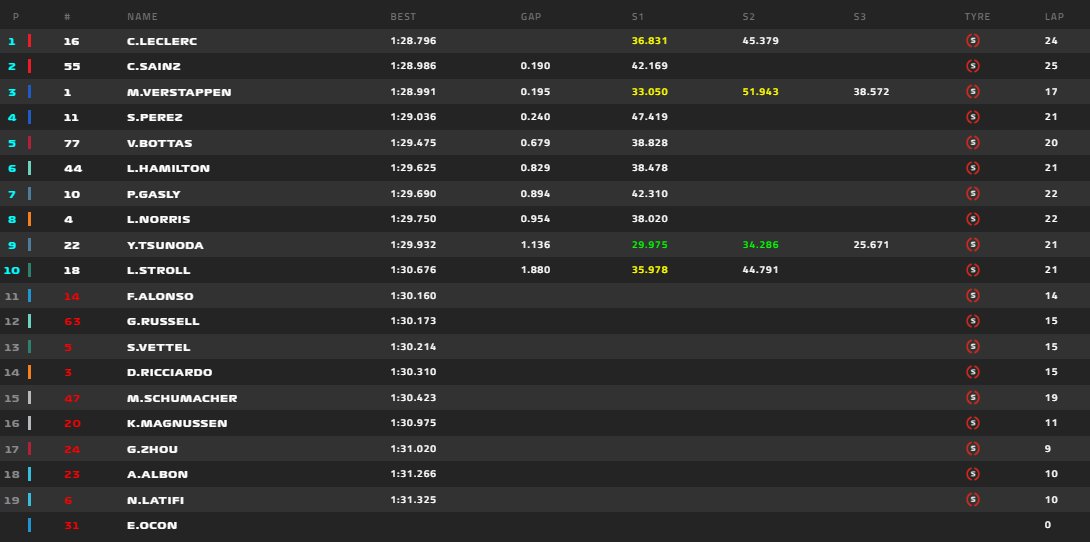
Task: Select the tyre icon for Hamilton
Action: point(972,168)
